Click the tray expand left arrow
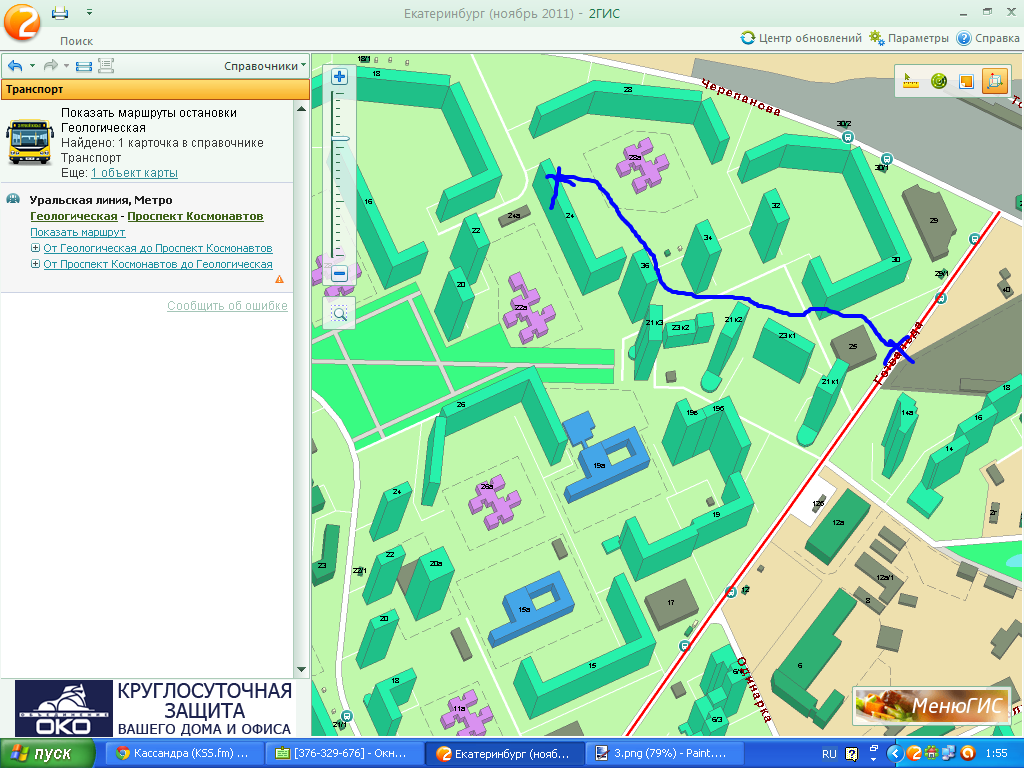 (895, 754)
